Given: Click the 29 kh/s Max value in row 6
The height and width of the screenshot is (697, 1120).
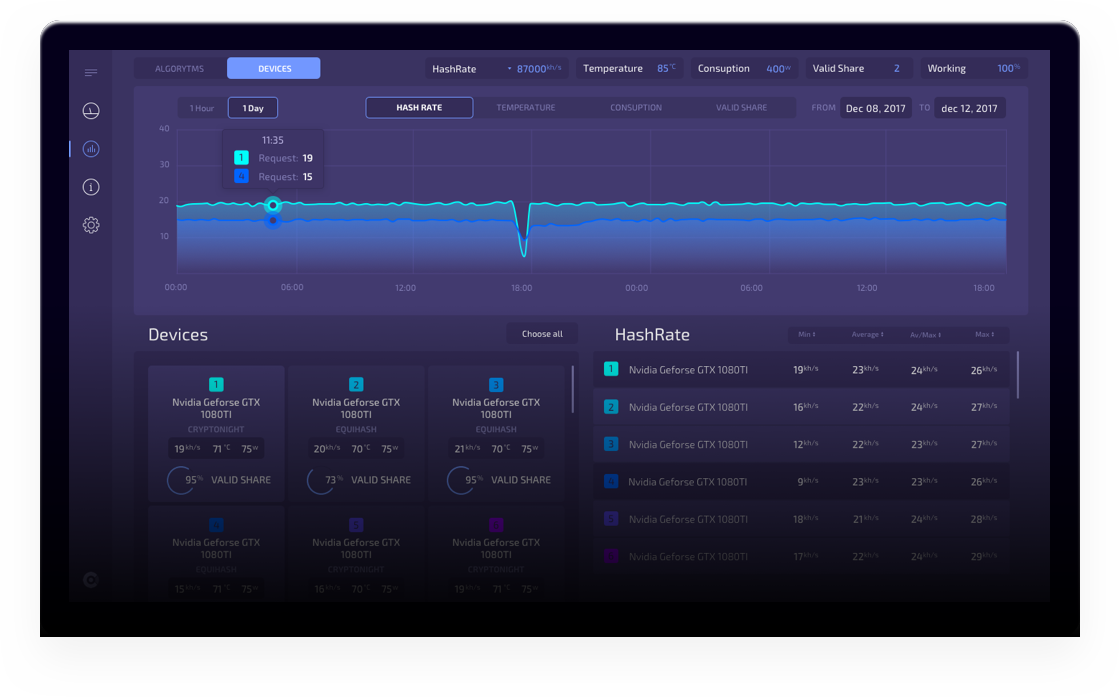Looking at the screenshot, I should click(x=984, y=556).
